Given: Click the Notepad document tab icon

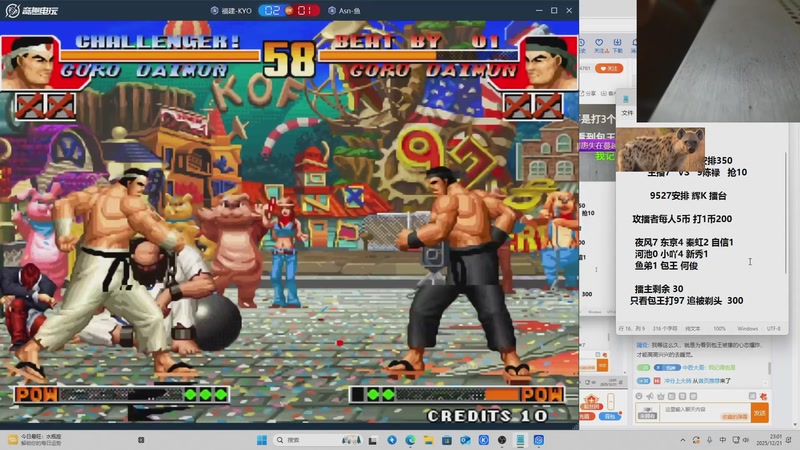Looking at the screenshot, I should (626, 99).
